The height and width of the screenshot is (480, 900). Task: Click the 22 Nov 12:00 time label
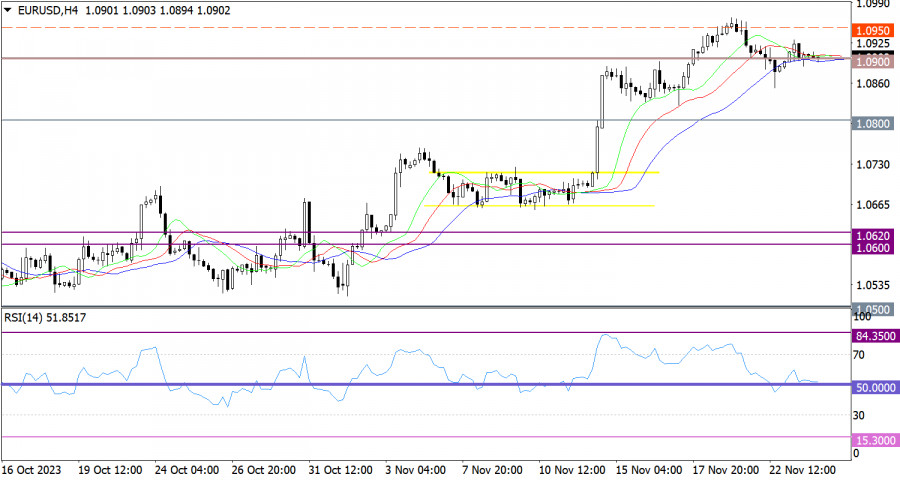(803, 470)
